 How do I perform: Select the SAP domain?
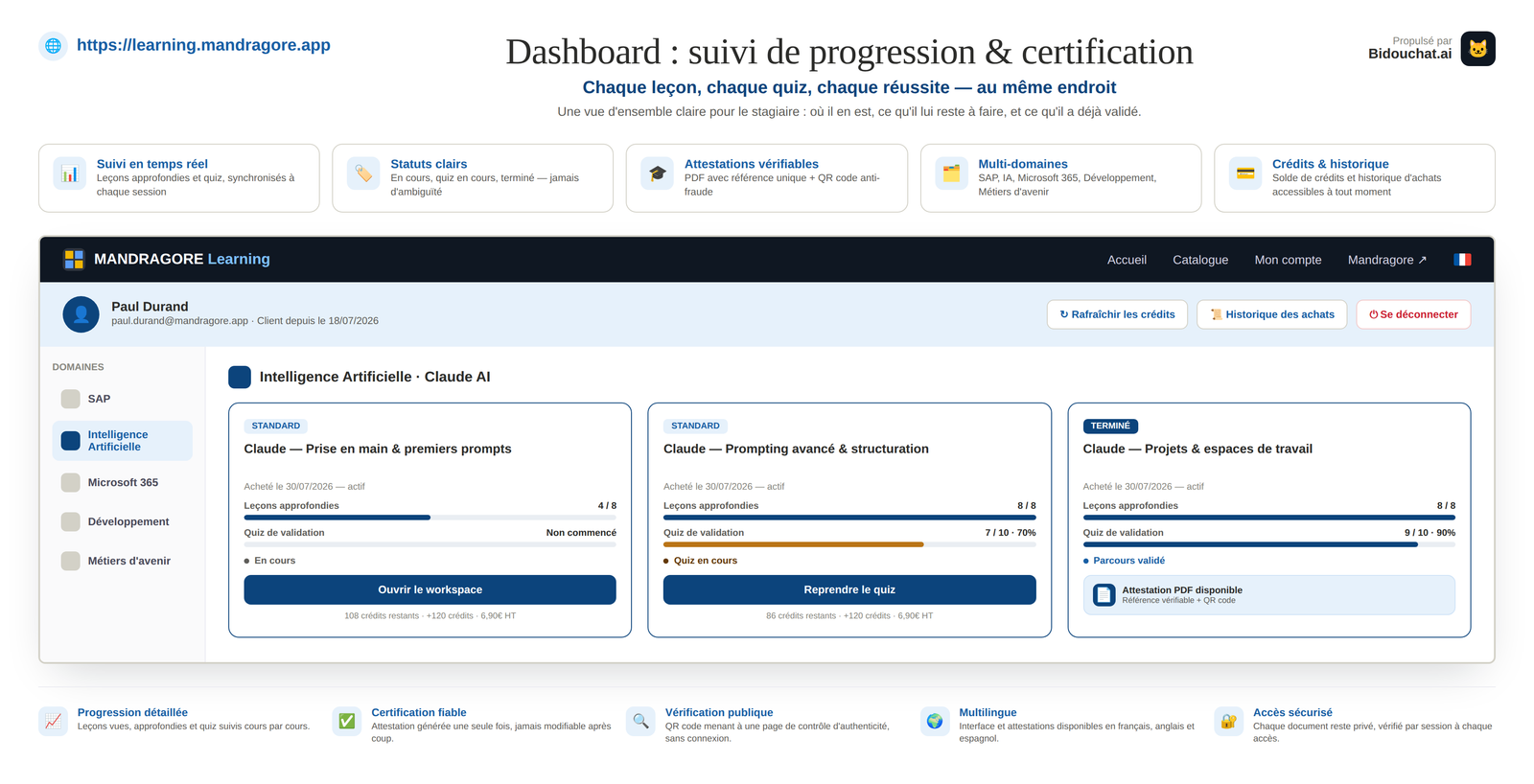(x=122, y=399)
